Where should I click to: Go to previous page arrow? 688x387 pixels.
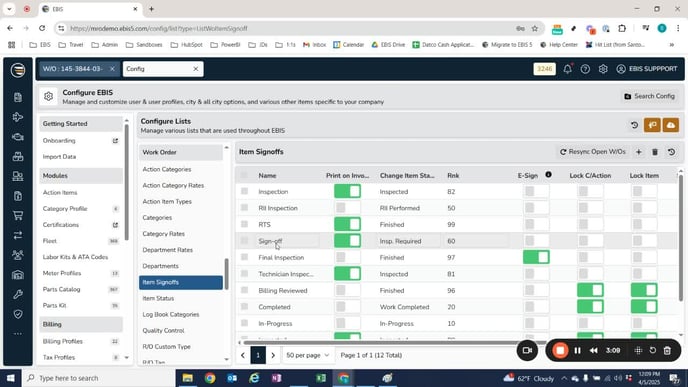(x=243, y=355)
